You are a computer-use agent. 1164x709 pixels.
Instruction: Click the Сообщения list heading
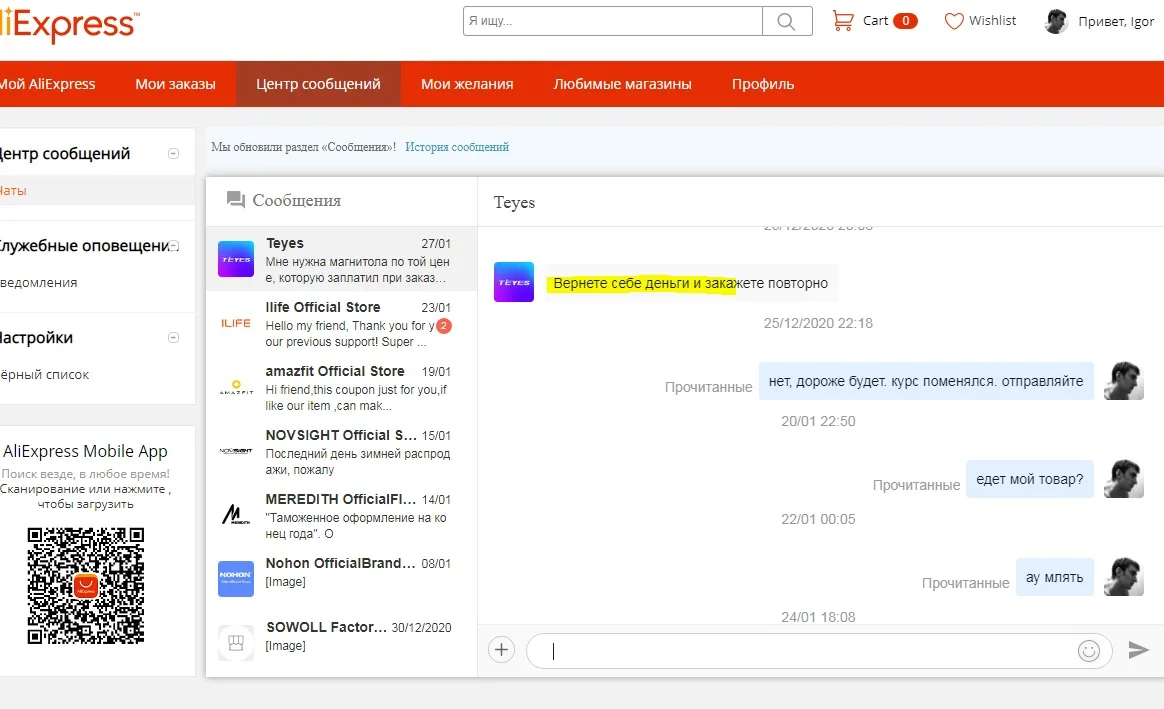297,200
